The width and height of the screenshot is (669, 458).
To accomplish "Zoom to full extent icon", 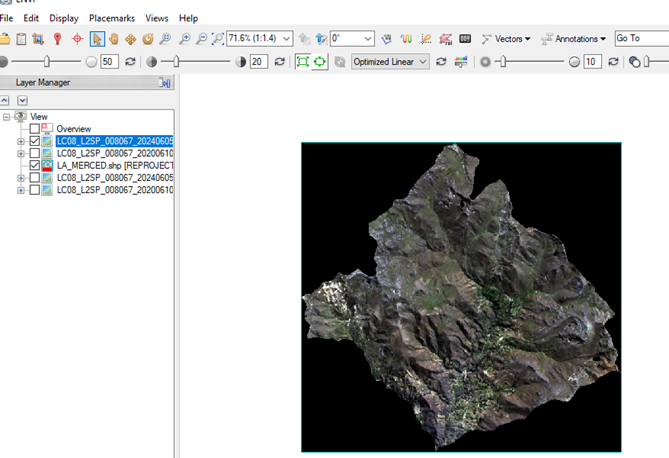I will pos(218,39).
